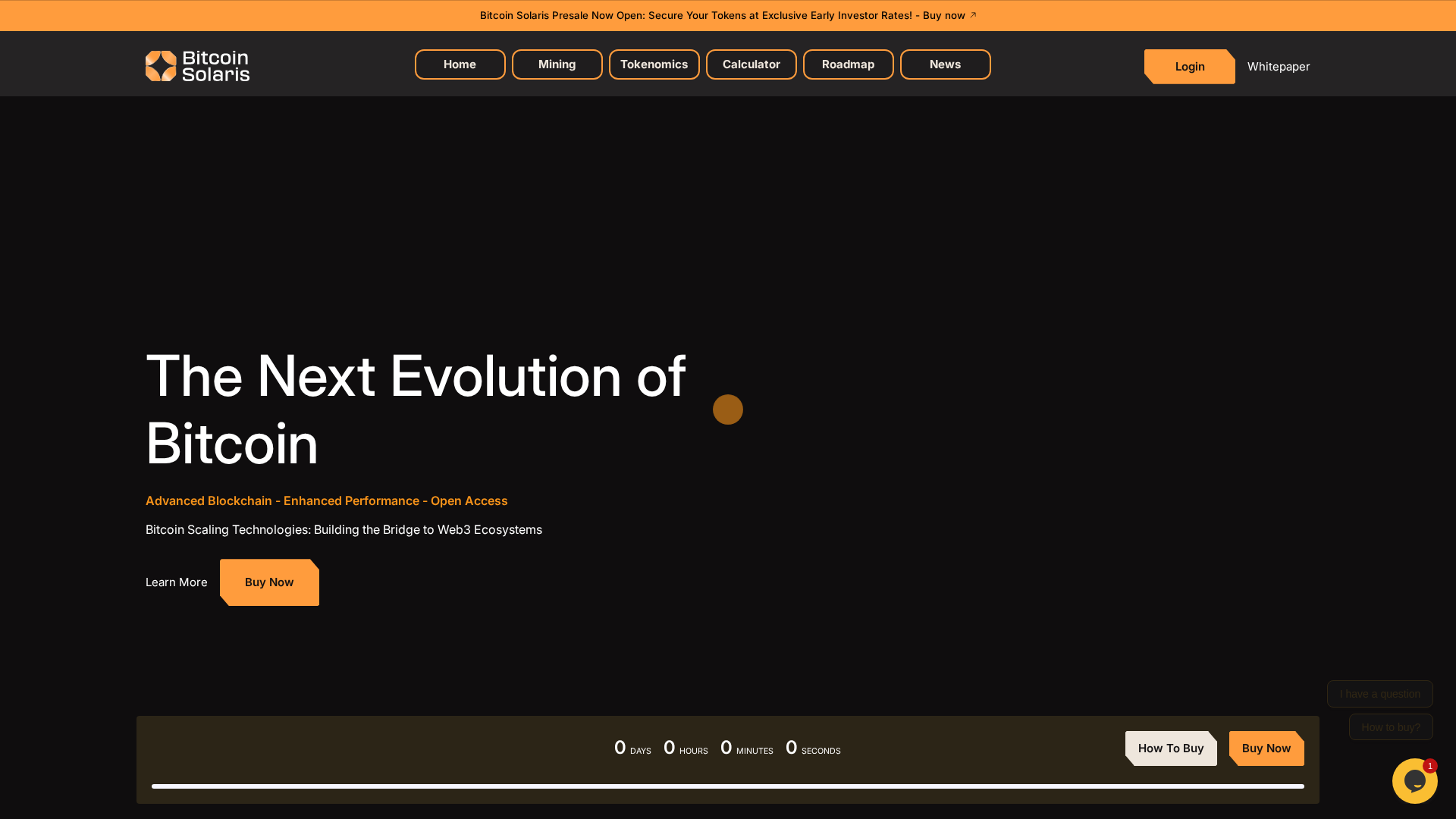1456x819 pixels.
Task: Click the countdown SECONDS value
Action: 791,747
